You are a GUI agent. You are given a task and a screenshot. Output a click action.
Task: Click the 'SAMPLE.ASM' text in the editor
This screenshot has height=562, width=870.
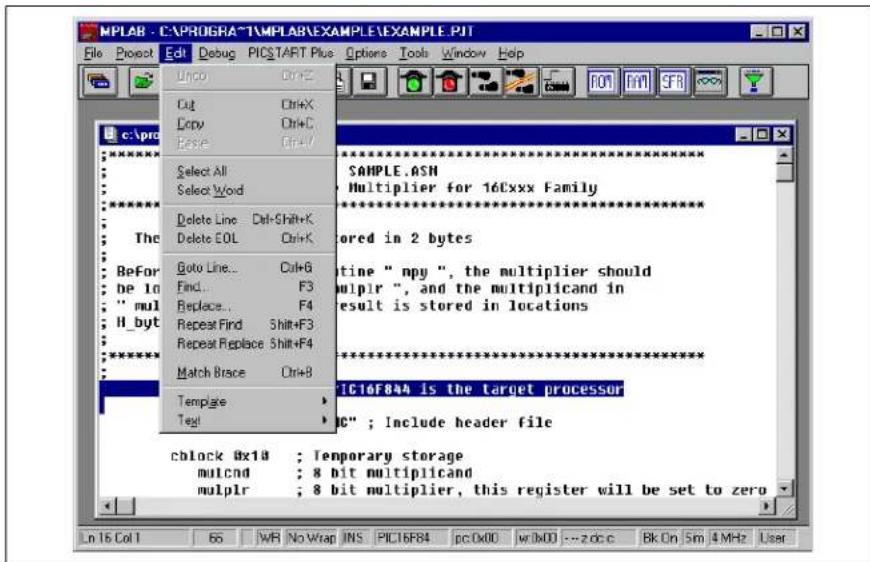(x=393, y=171)
